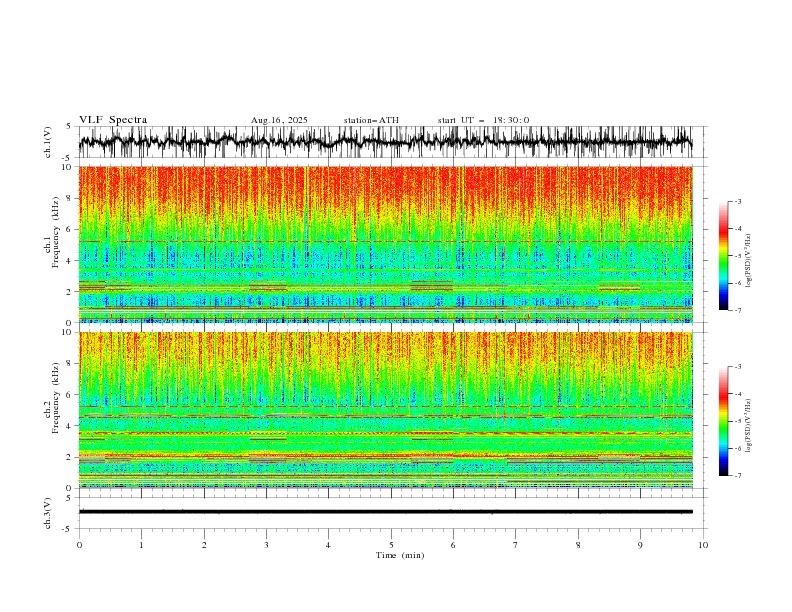This screenshot has height=612, width=792.
Task: Click the time axis tick label '10'
Action: [x=703, y=545]
